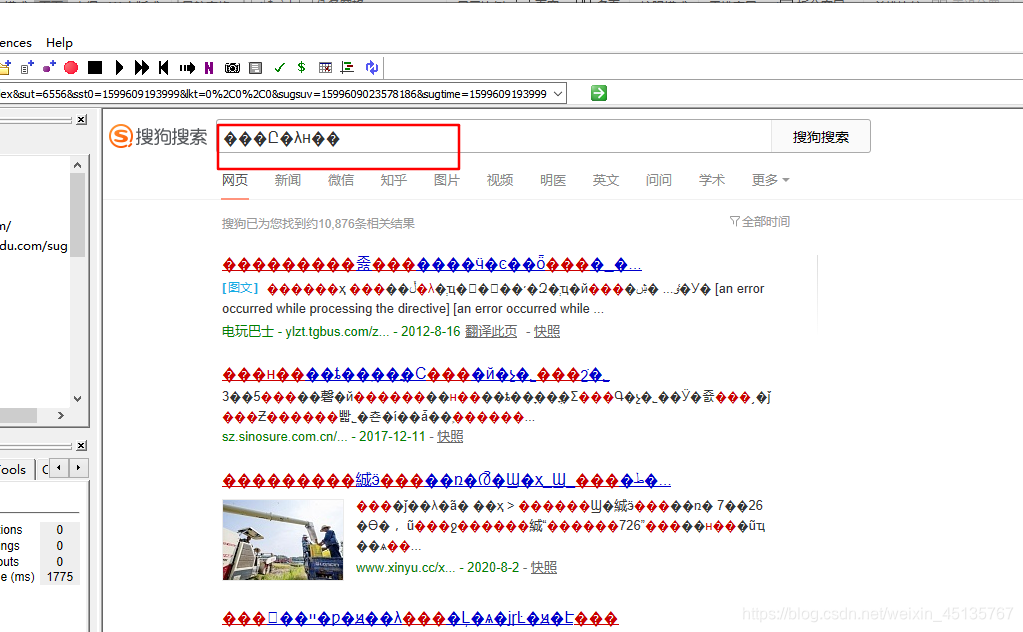Image resolution: width=1023 pixels, height=632 pixels.
Task: Click the tab strip left arrow
Action: coord(59,468)
